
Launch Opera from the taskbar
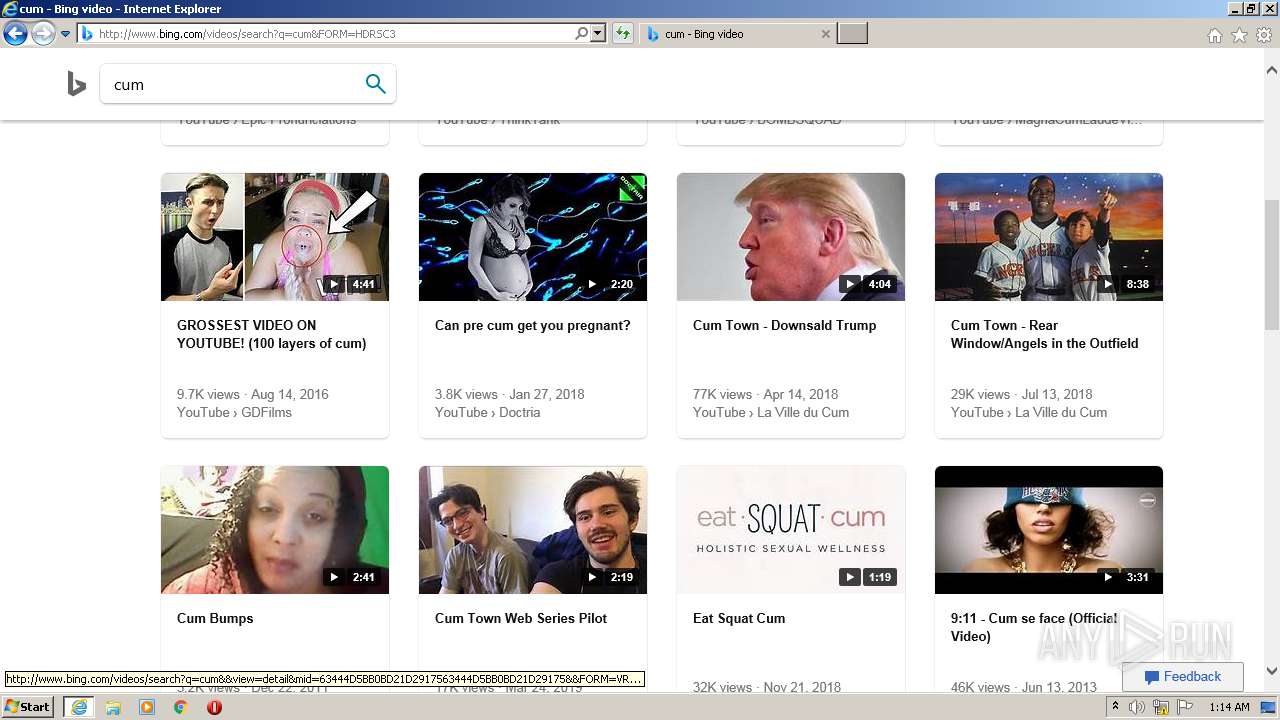(x=214, y=707)
